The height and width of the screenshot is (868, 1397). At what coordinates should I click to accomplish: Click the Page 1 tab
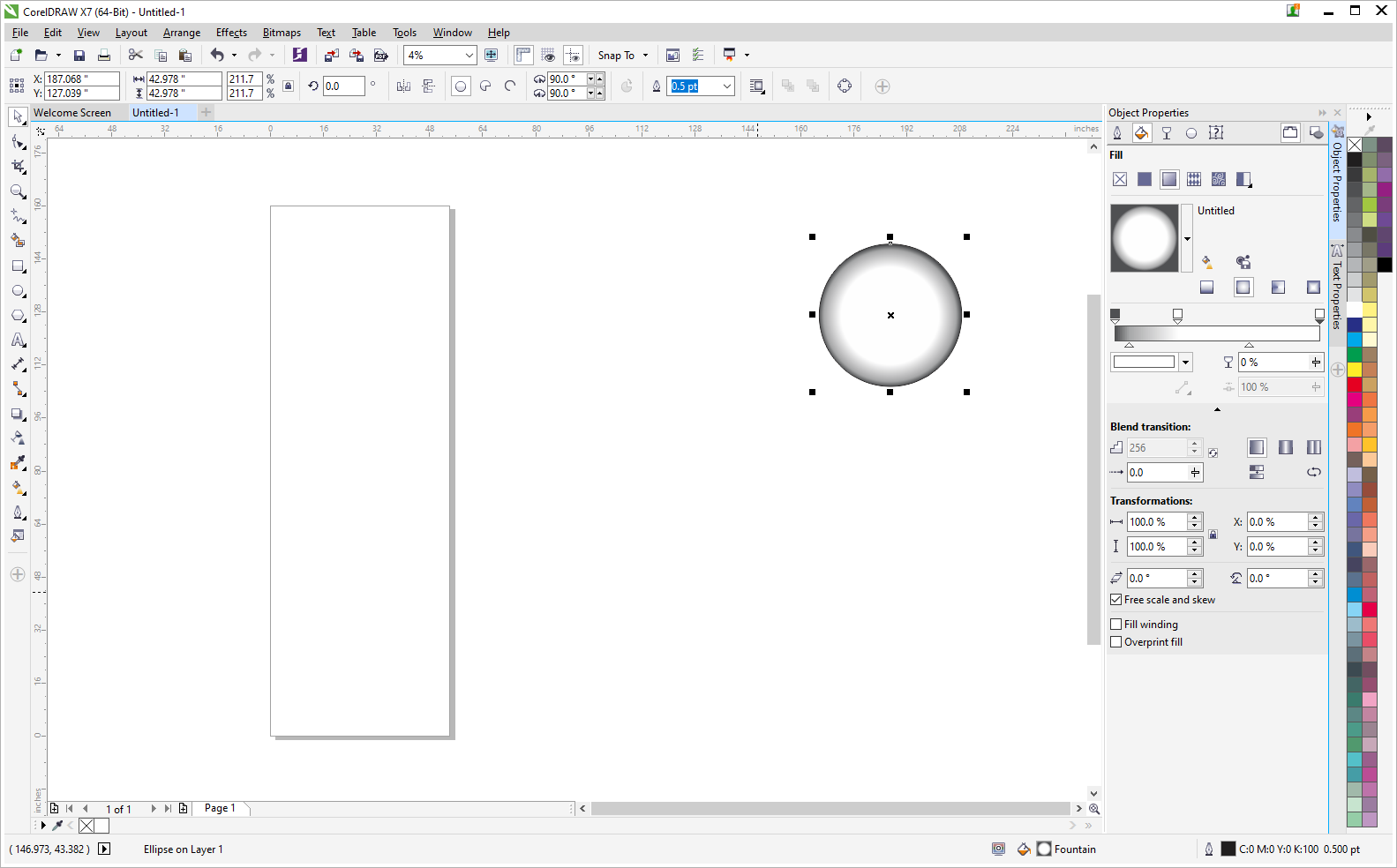tap(221, 808)
